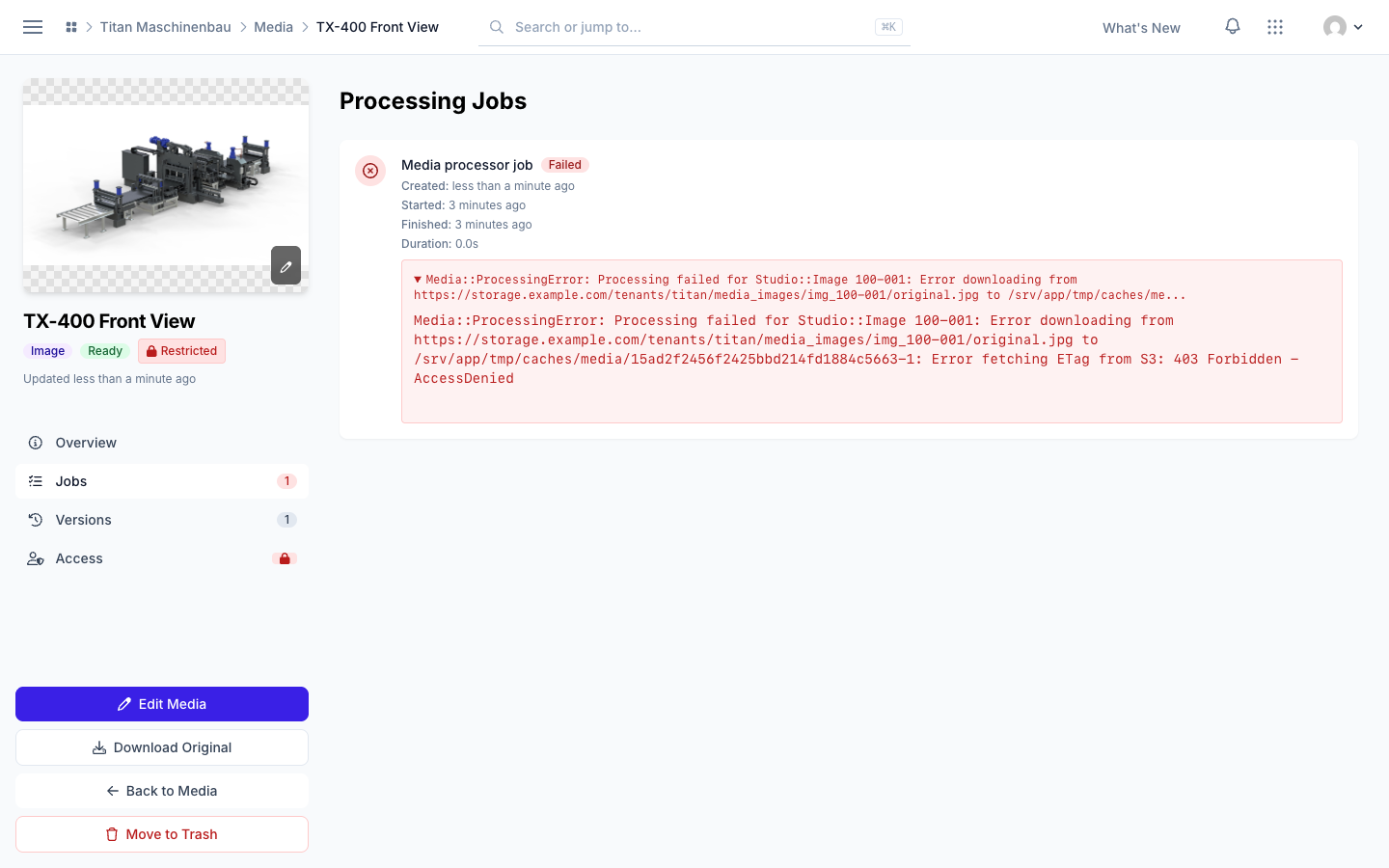The image size is (1389, 868).
Task: Click the ⌘K shortcut hint
Action: coord(888,27)
